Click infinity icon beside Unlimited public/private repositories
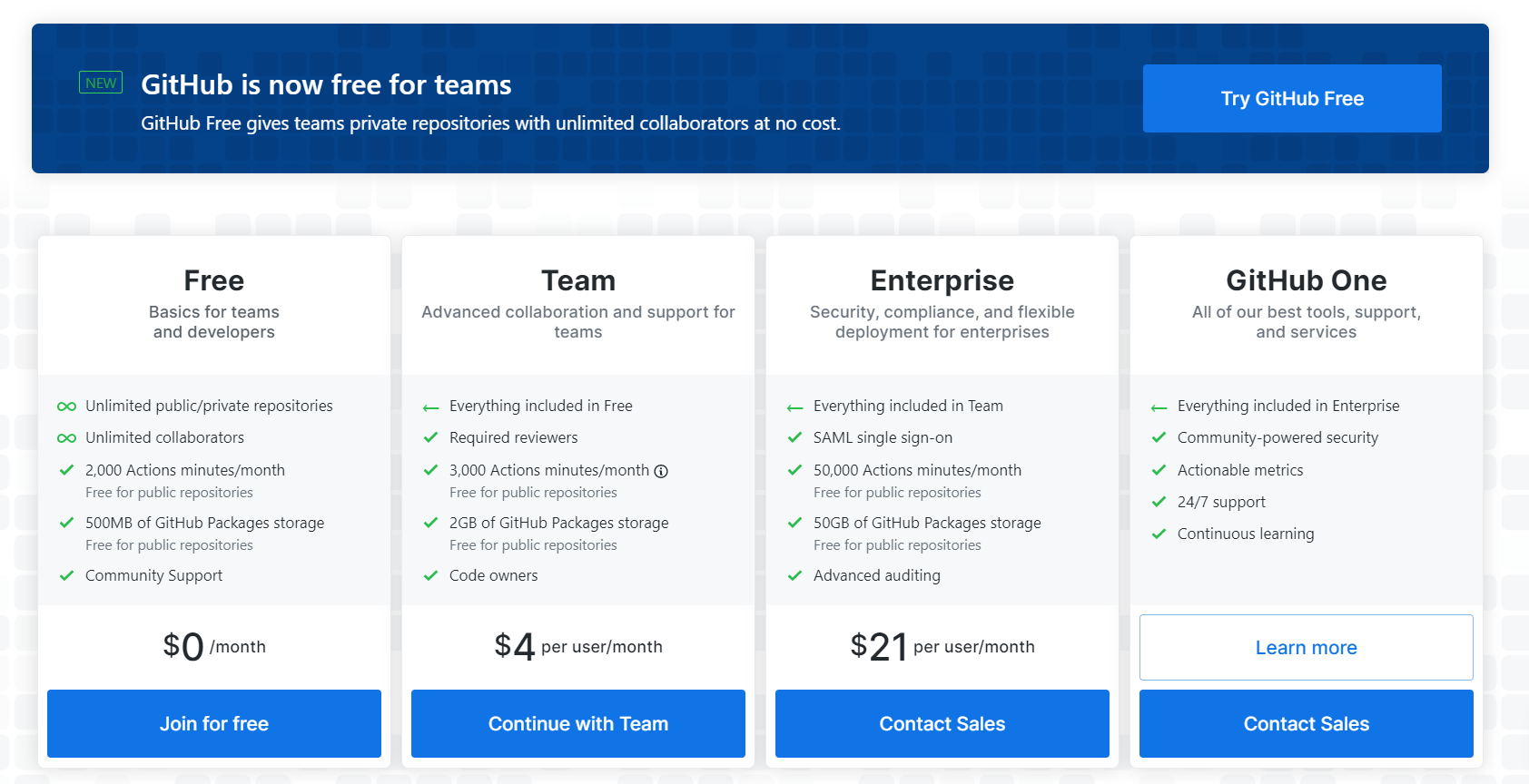1529x784 pixels. [x=66, y=407]
